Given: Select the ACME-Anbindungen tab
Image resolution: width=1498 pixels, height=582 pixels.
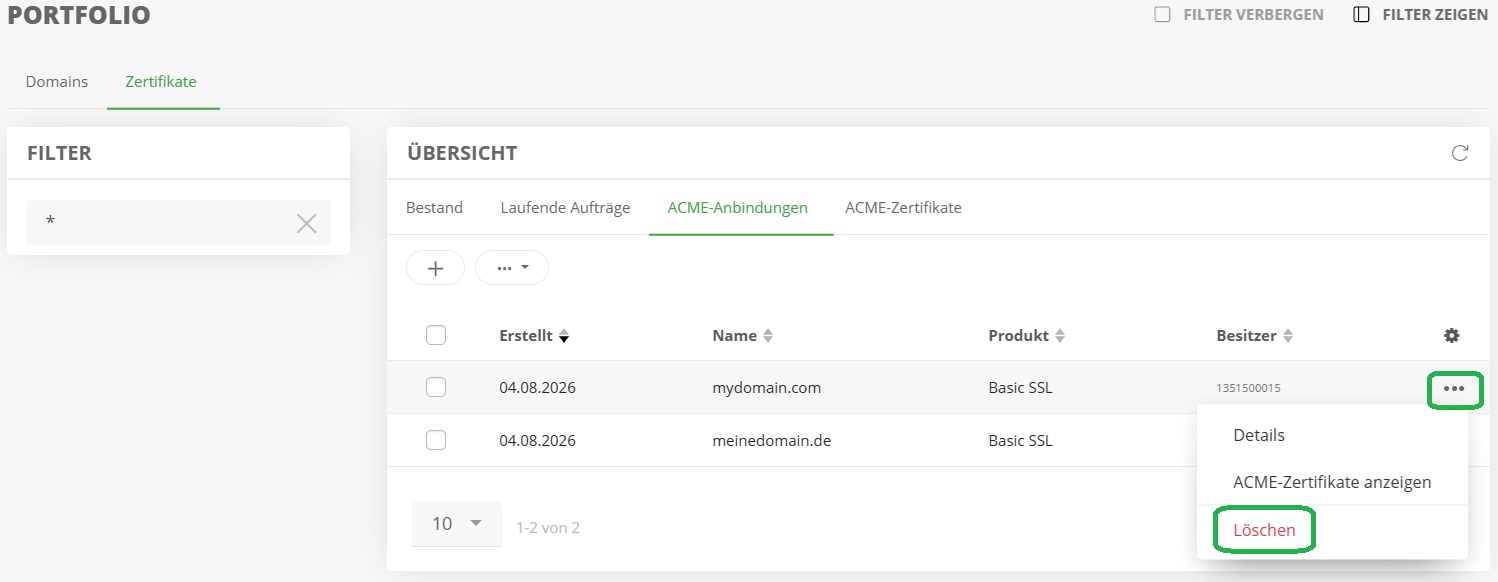Looking at the screenshot, I should 740,208.
